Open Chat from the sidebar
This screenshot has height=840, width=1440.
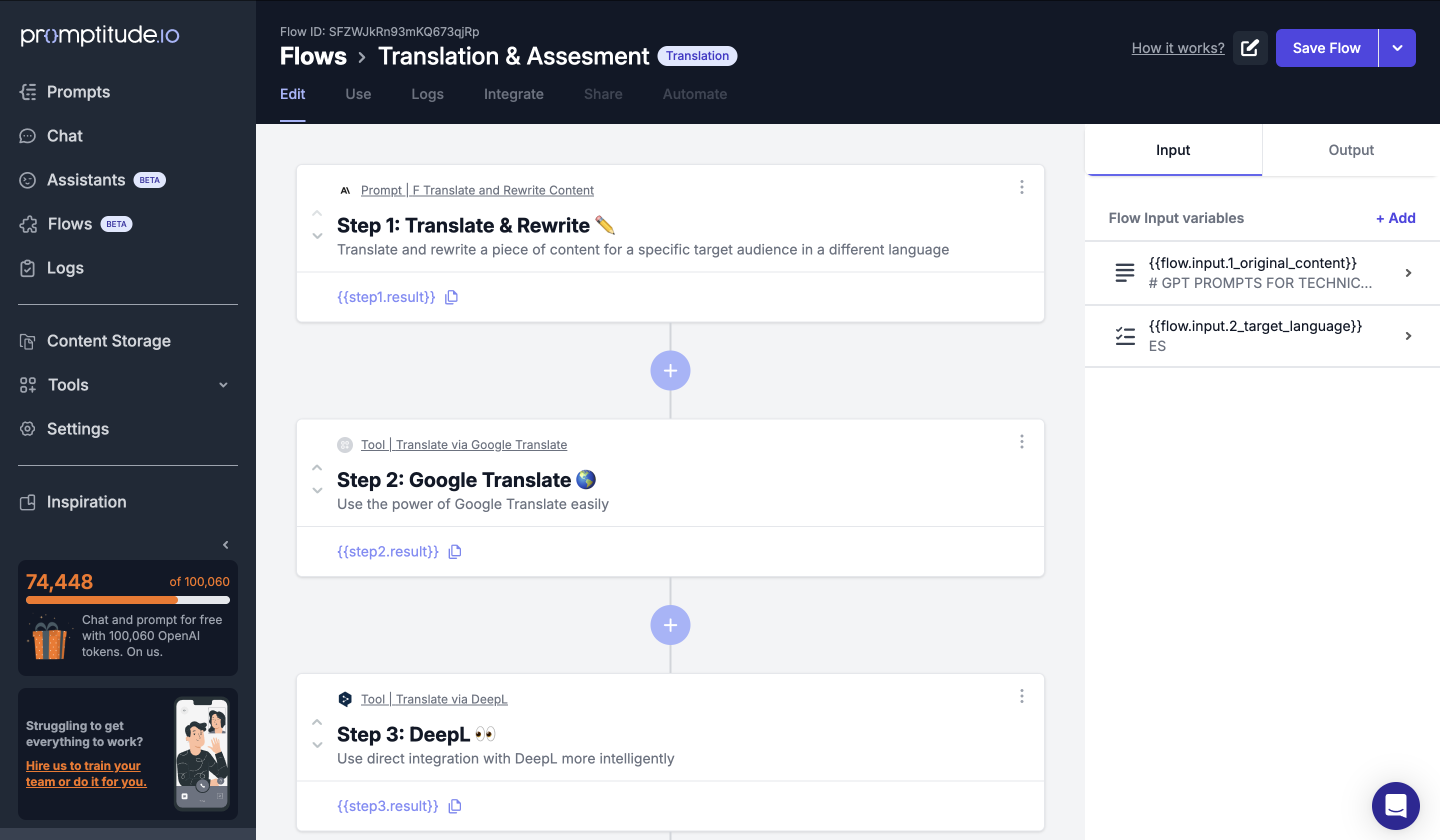point(51,136)
